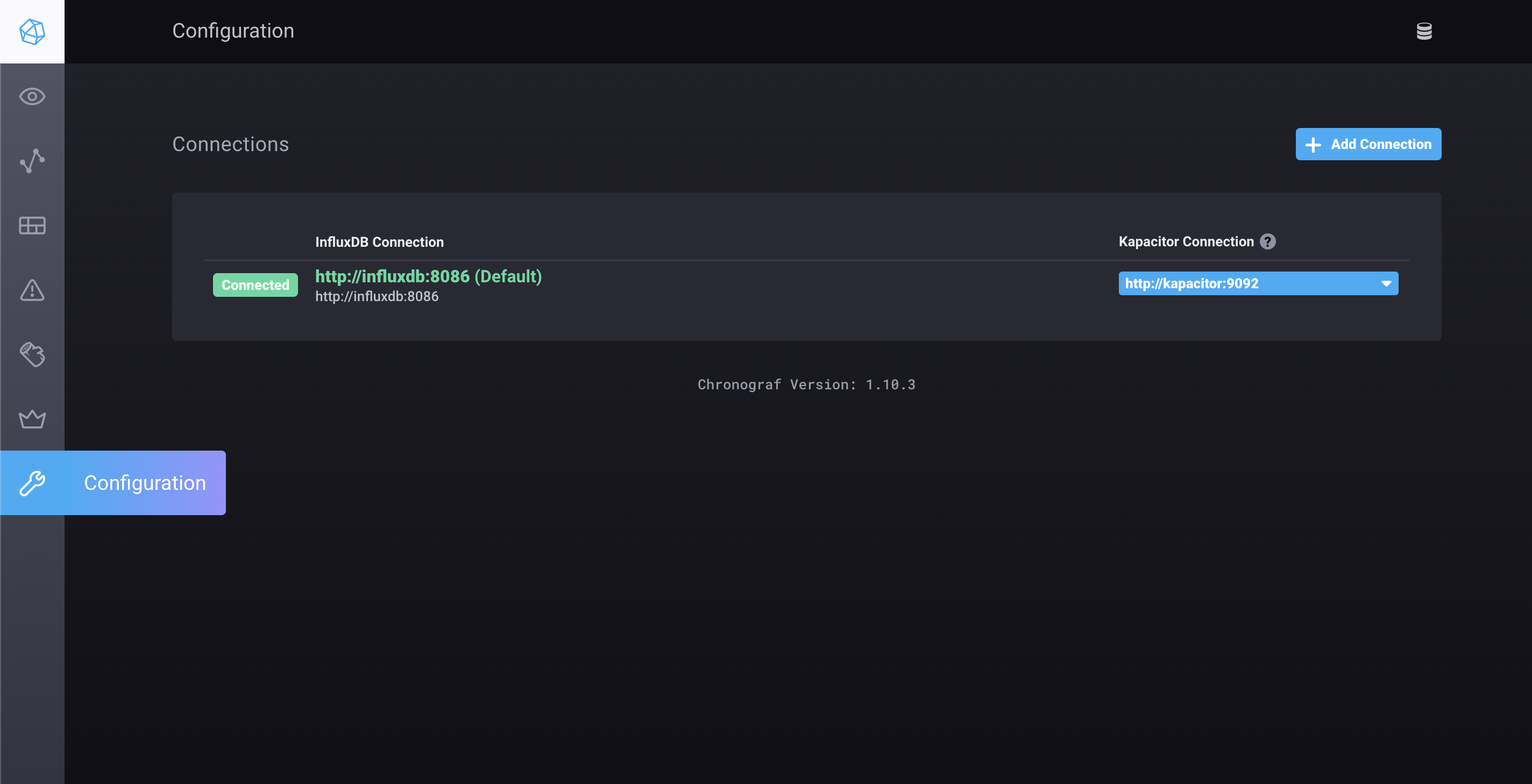Click the green Connected status badge

tap(255, 284)
